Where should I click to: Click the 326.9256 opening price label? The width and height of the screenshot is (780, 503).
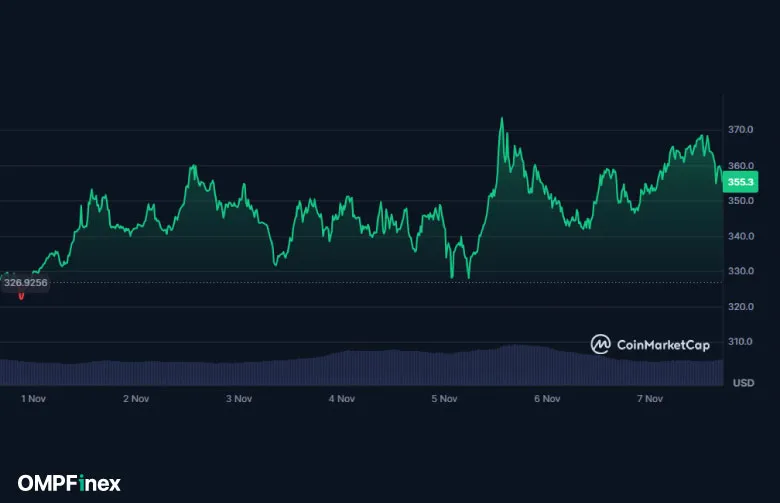coord(26,283)
